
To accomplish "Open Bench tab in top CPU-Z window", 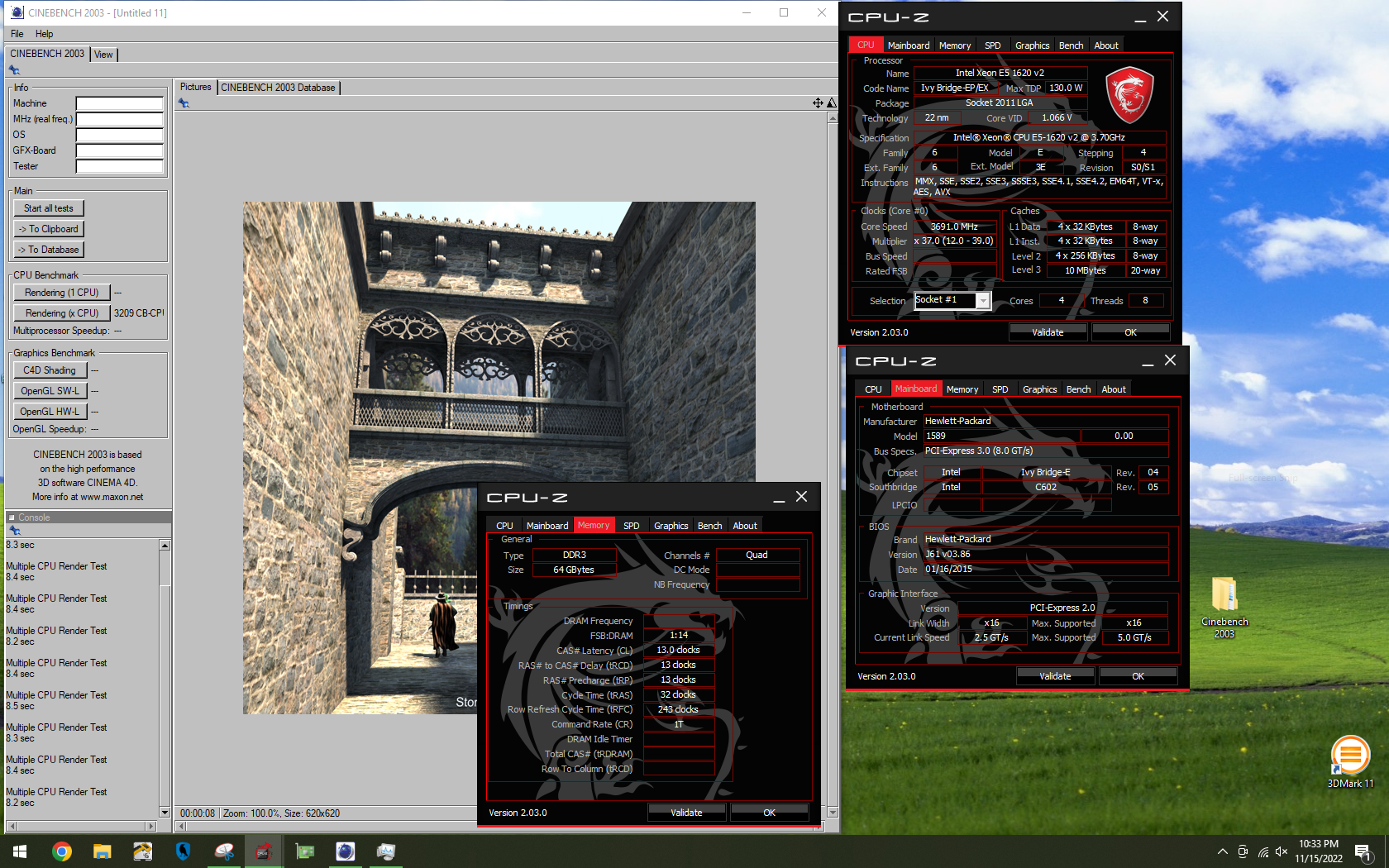I will click(x=1071, y=45).
